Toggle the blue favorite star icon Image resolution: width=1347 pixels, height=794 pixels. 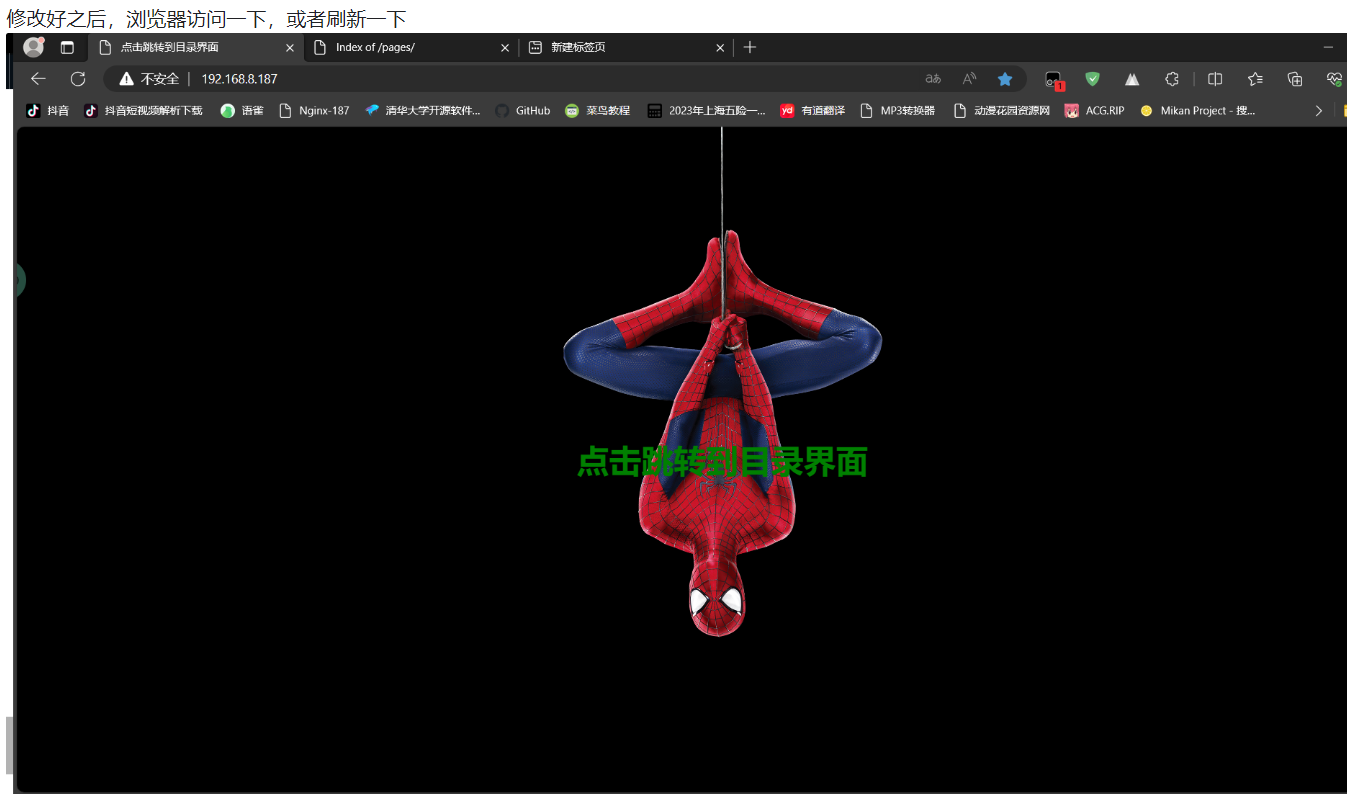click(1005, 79)
